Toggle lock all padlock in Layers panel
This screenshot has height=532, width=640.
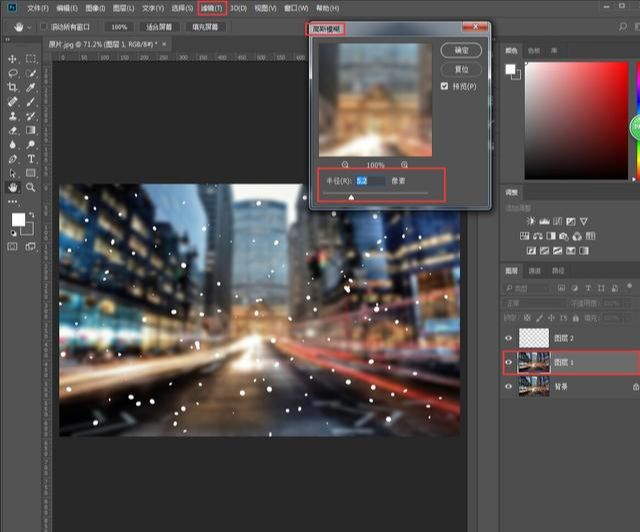[576, 318]
